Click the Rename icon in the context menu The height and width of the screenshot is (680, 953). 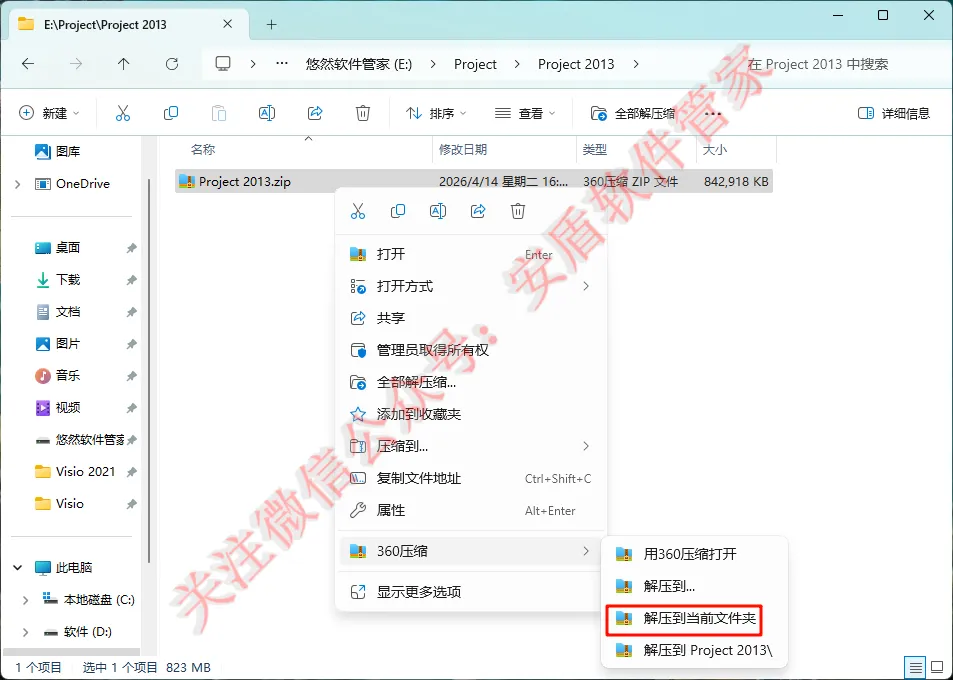click(438, 211)
